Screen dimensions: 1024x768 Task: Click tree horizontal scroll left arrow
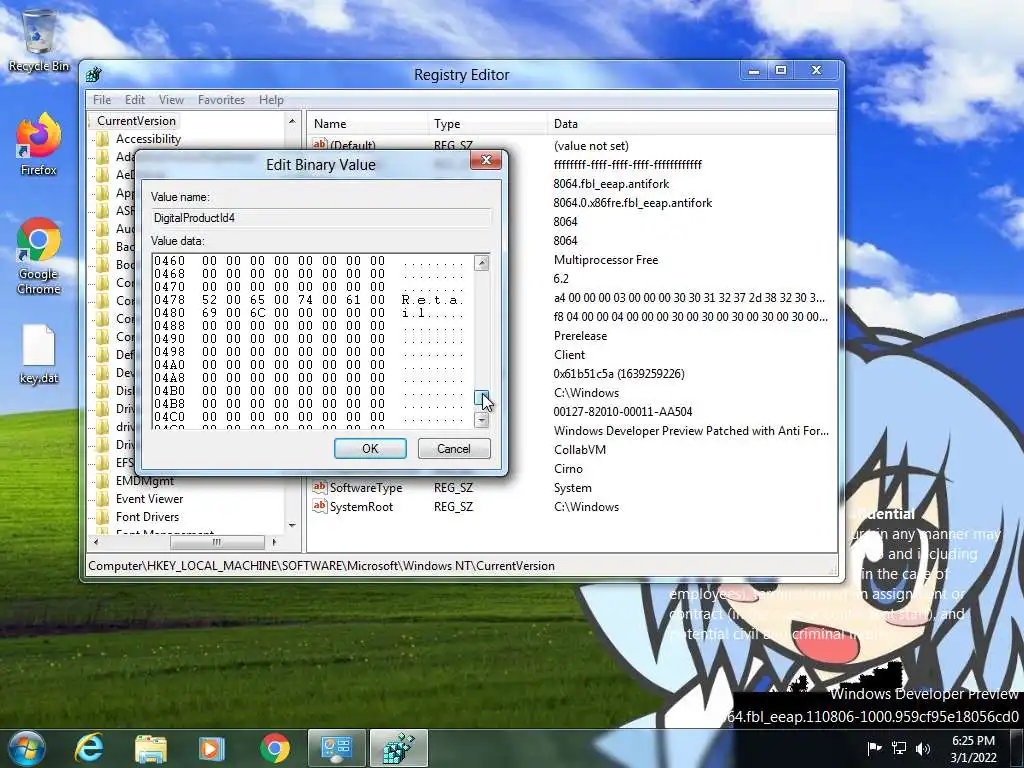tap(96, 542)
